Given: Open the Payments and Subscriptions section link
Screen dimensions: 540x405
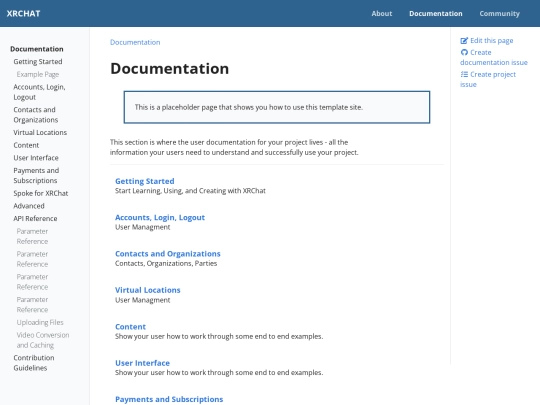Looking at the screenshot, I should 169,399.
